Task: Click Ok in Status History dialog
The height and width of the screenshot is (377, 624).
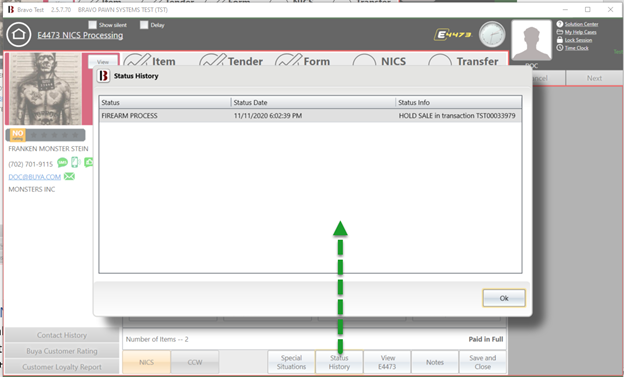Action: [x=504, y=298]
